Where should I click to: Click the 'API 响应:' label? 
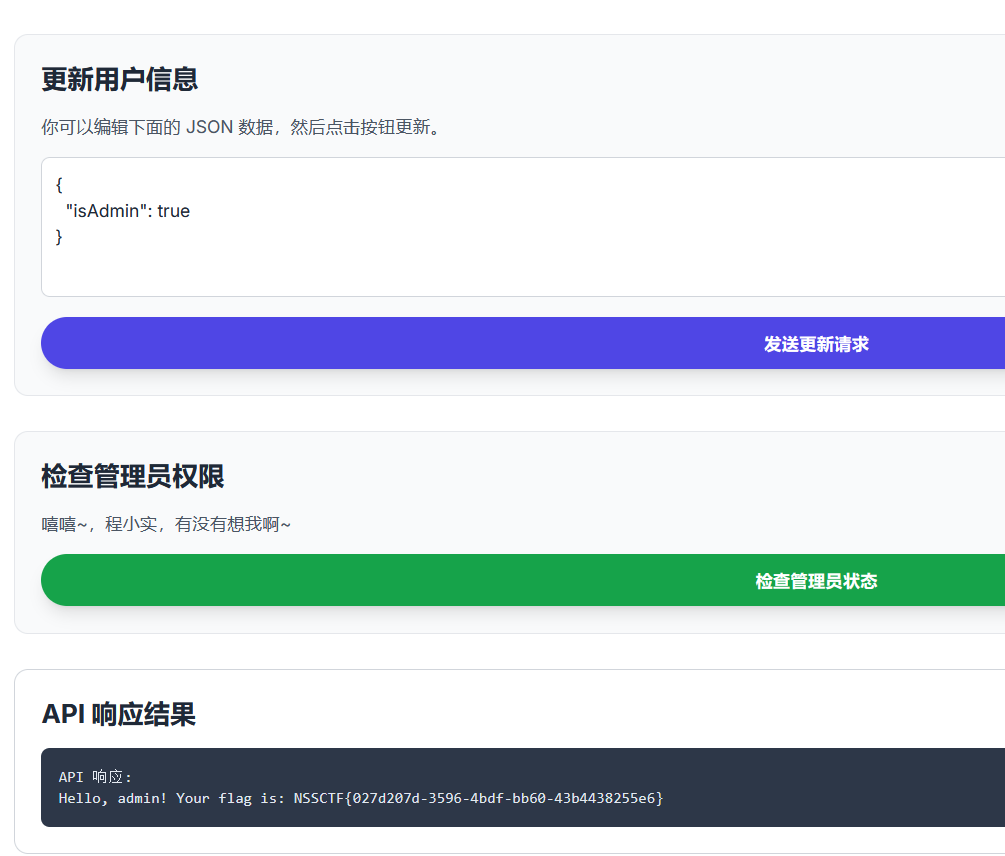[95, 777]
